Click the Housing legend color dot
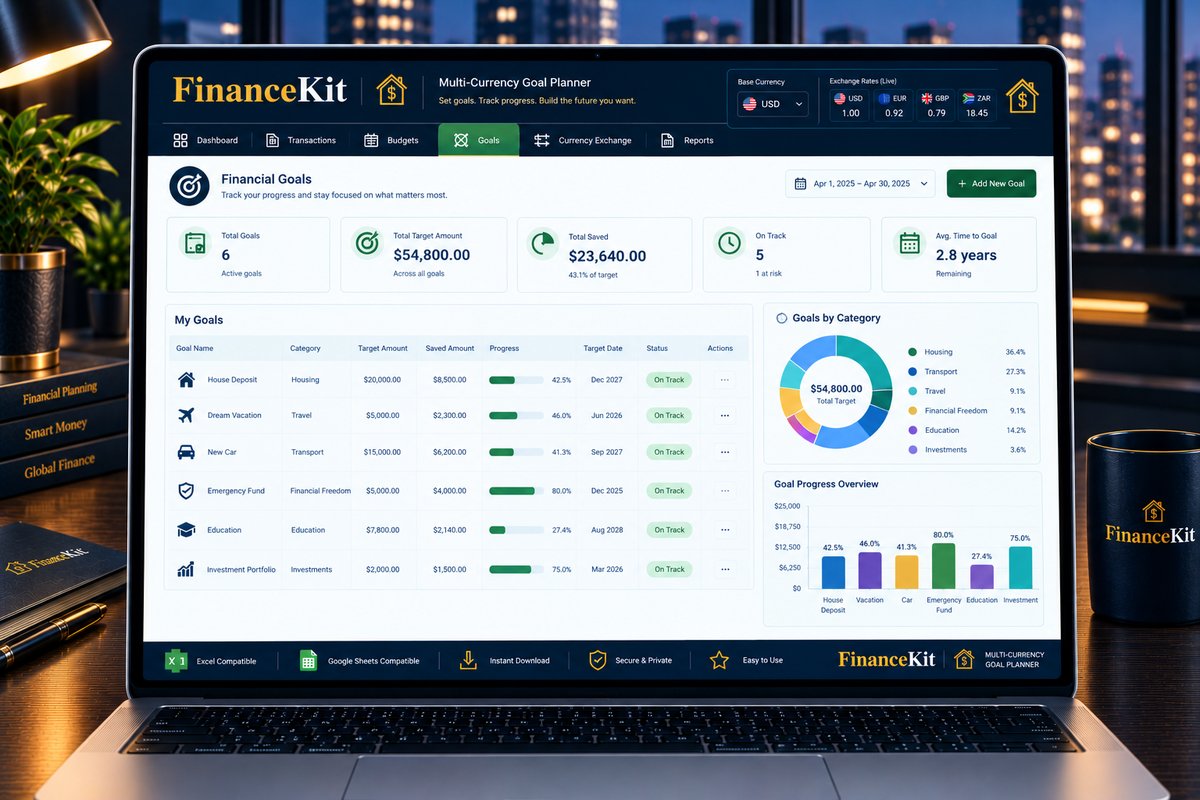Viewport: 1200px width, 800px height. click(912, 352)
